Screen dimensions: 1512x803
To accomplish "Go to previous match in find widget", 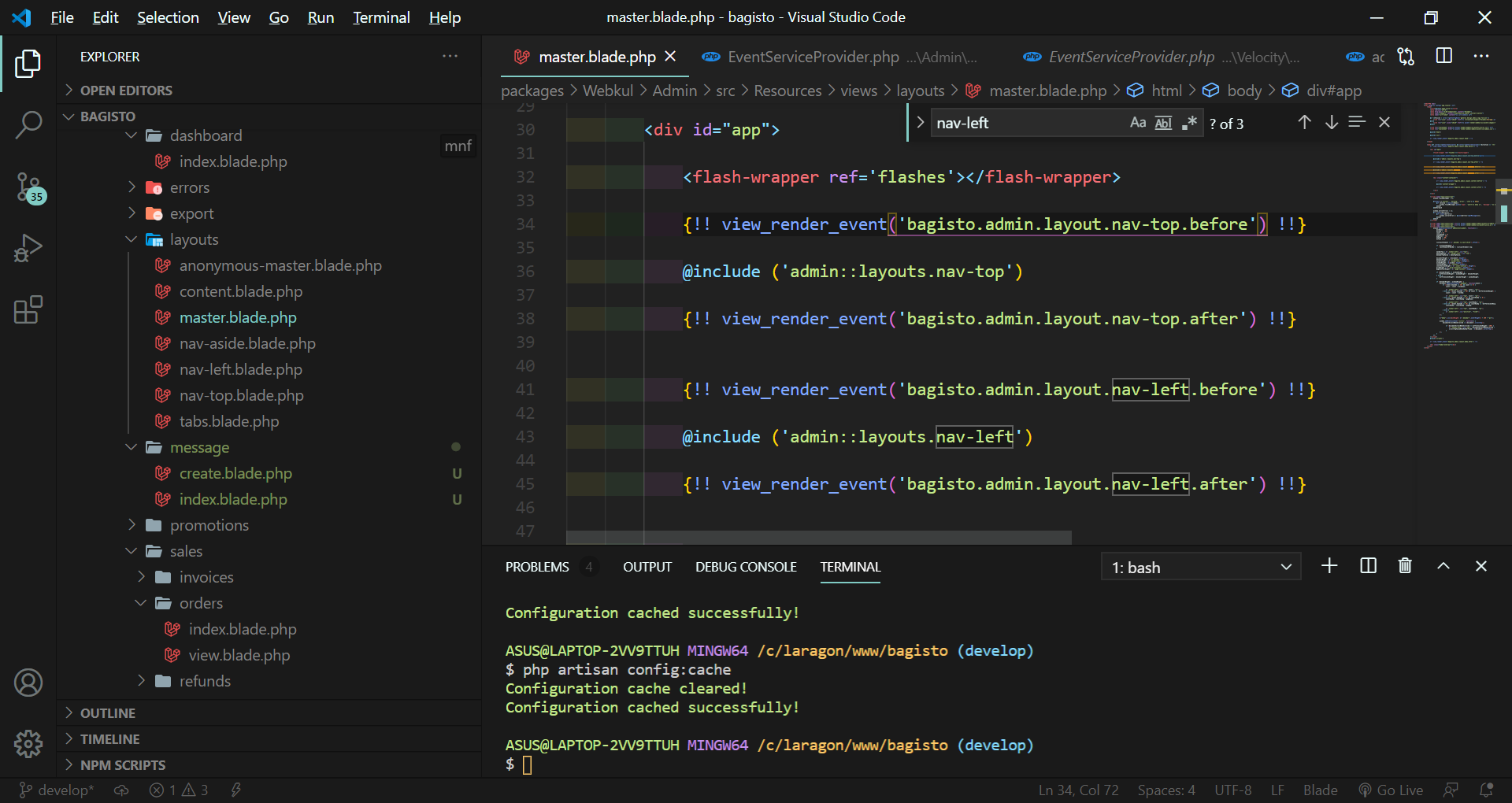I will (x=1304, y=122).
